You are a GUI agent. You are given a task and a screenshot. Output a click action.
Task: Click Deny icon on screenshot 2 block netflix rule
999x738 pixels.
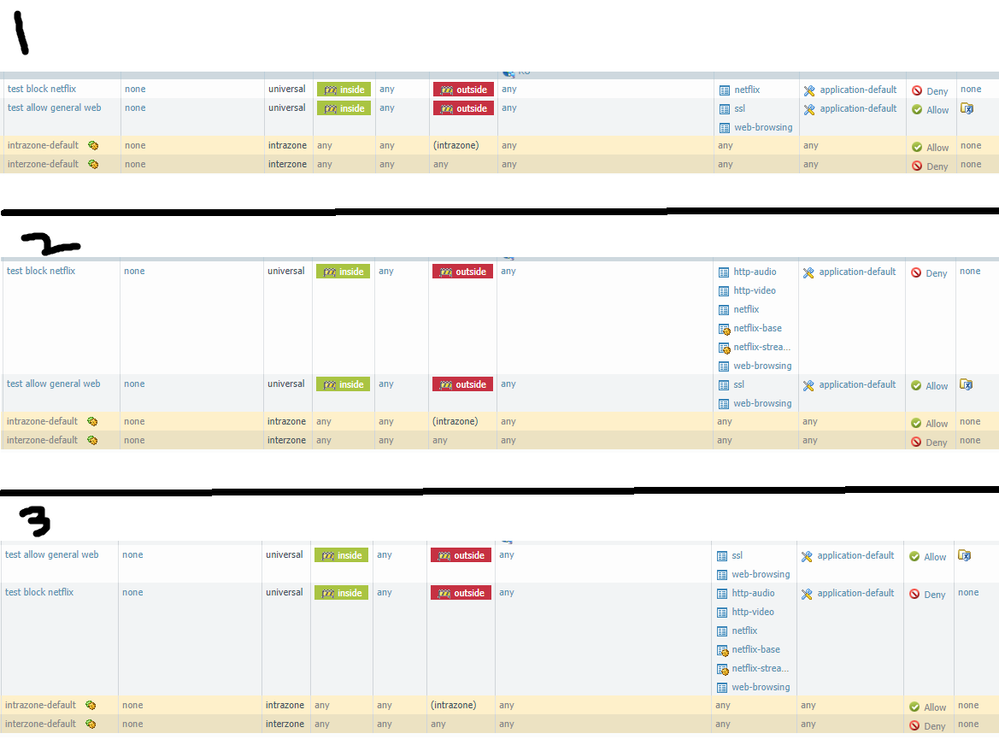click(x=916, y=273)
